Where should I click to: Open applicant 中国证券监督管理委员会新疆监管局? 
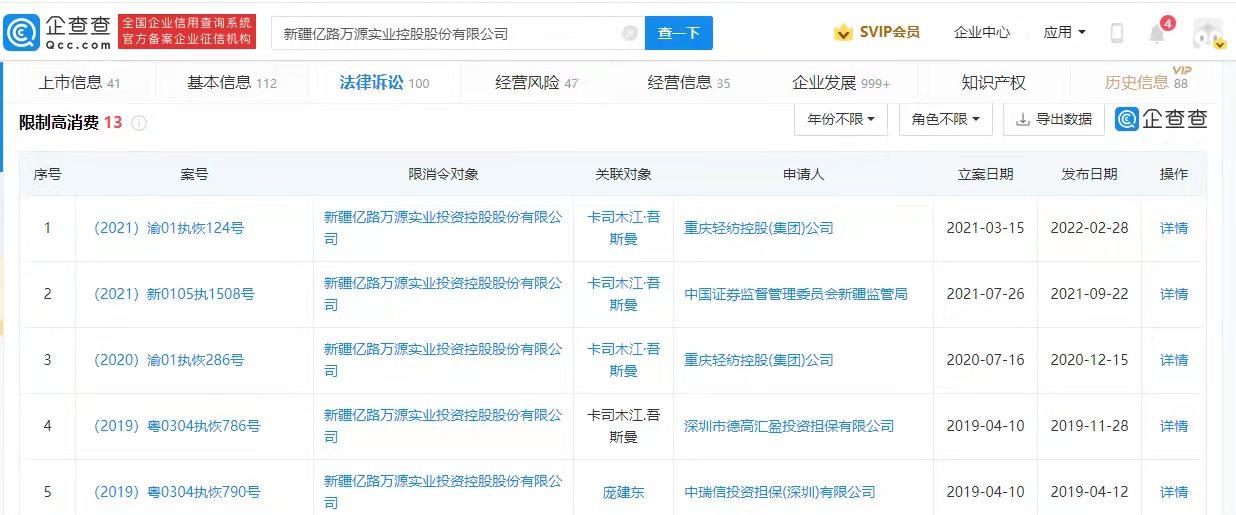coord(796,294)
